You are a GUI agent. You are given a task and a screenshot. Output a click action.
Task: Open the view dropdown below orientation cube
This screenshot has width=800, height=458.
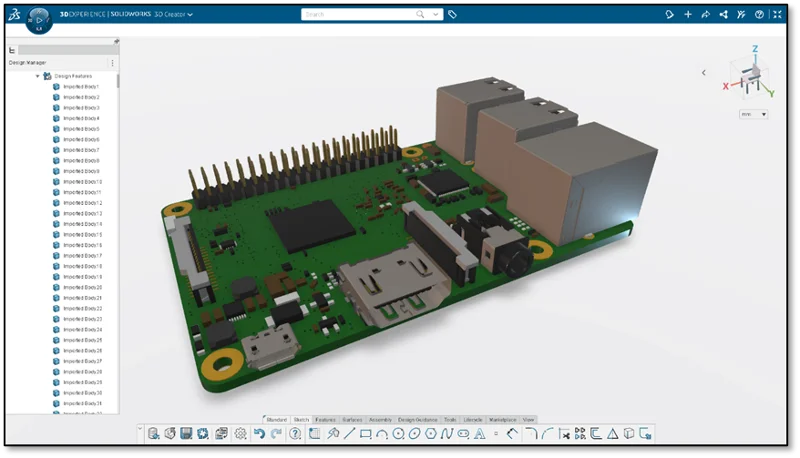coord(753,114)
